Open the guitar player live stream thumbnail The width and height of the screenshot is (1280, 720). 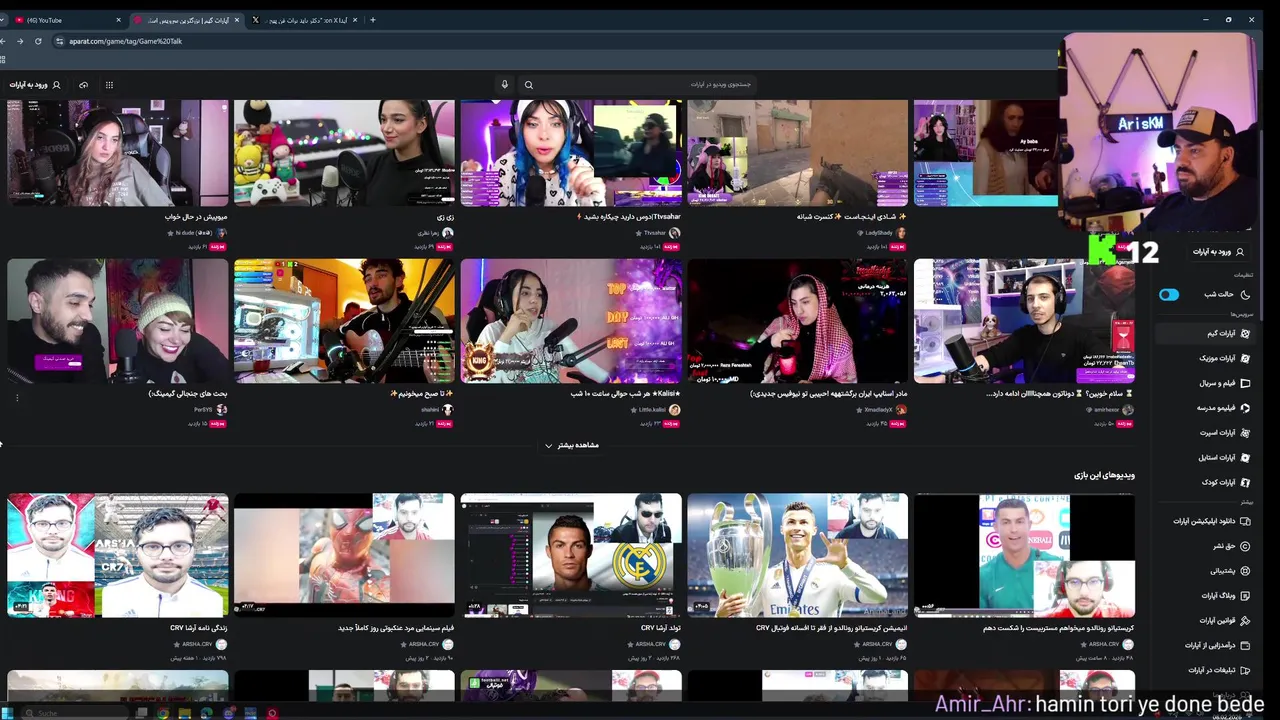(x=344, y=321)
